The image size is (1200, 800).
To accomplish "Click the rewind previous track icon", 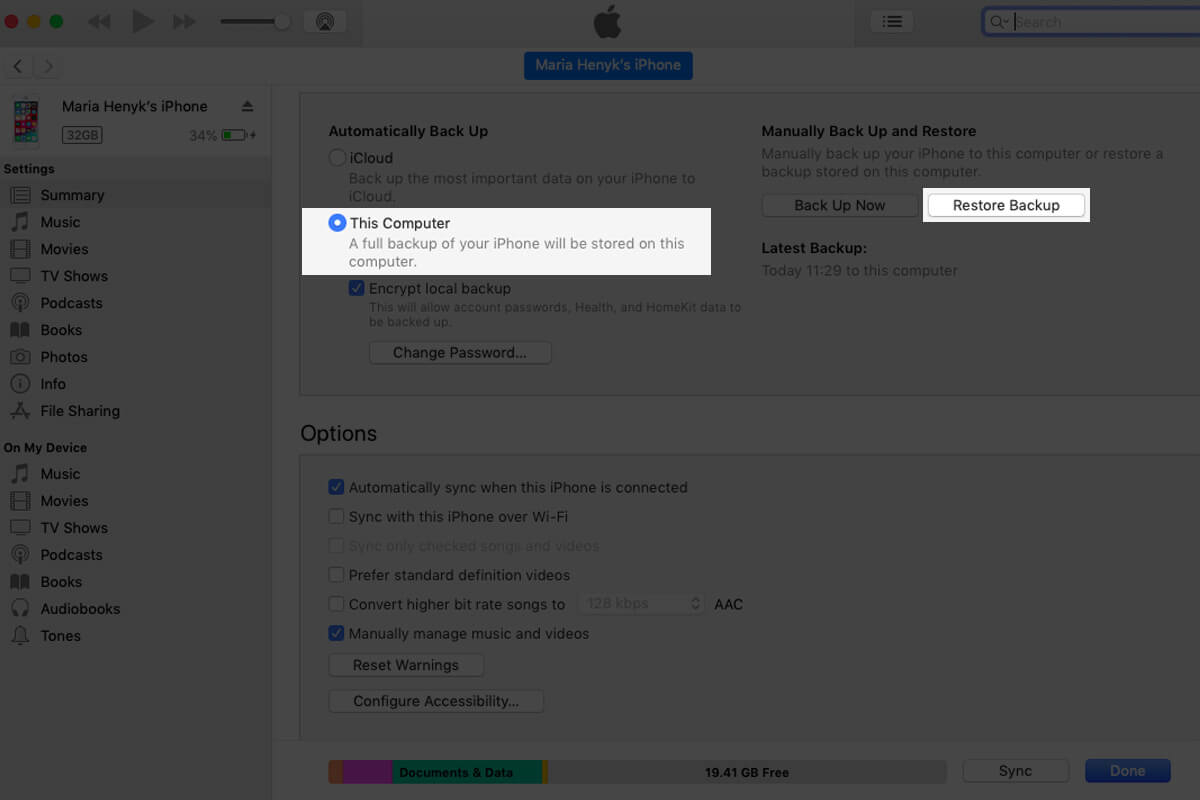I will pos(99,21).
